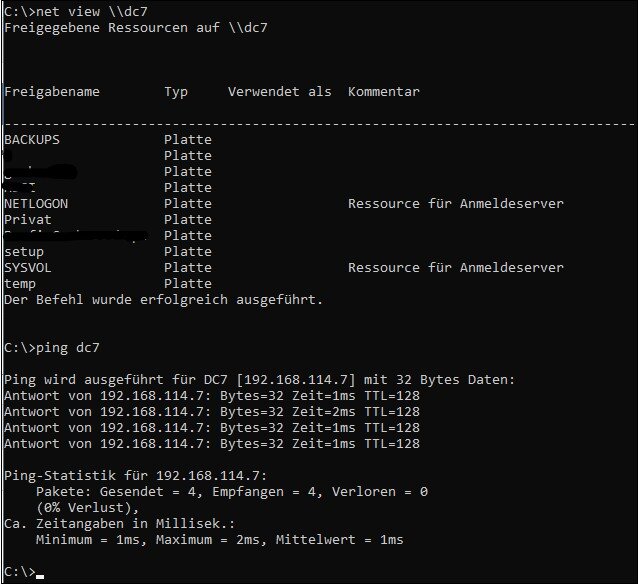
Task: Click the setup share entry
Action: coord(24,252)
